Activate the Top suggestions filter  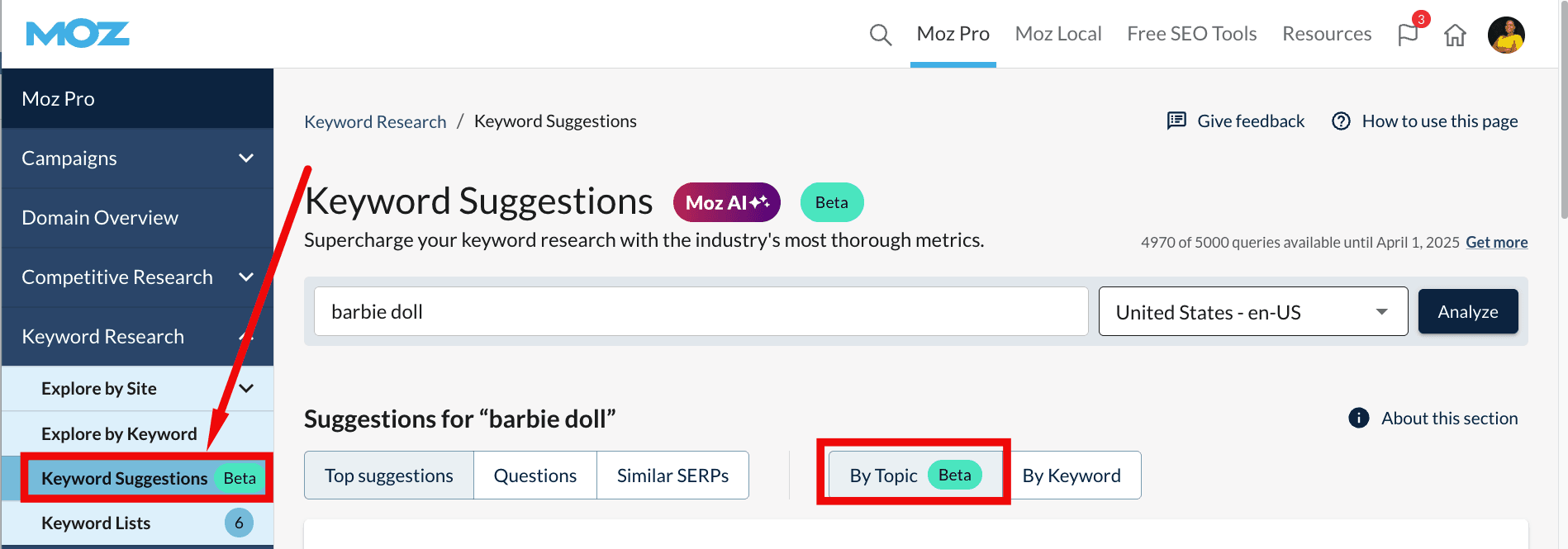coord(388,475)
